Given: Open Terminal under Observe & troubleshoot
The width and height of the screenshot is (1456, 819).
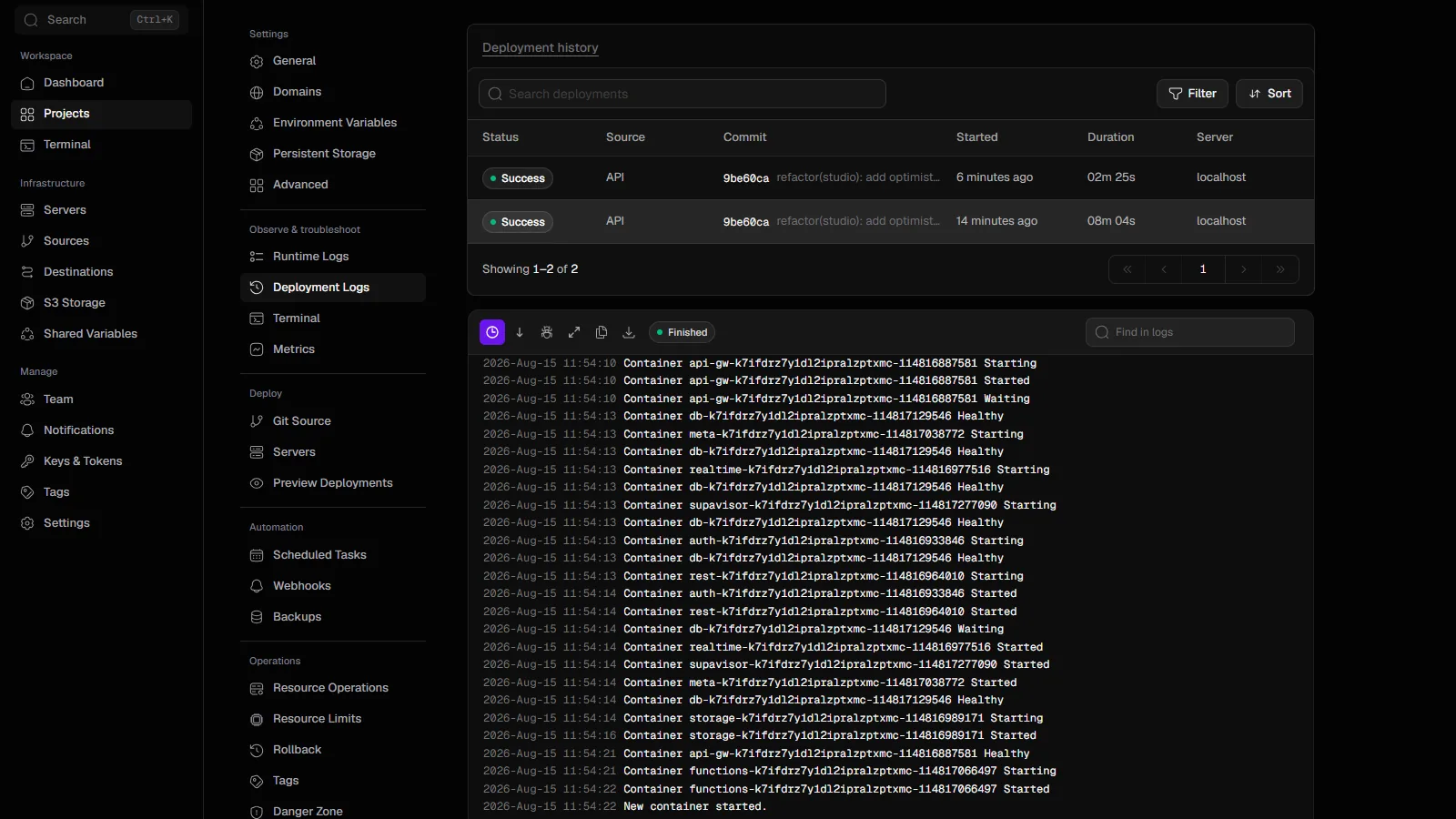Looking at the screenshot, I should [x=333, y=318].
